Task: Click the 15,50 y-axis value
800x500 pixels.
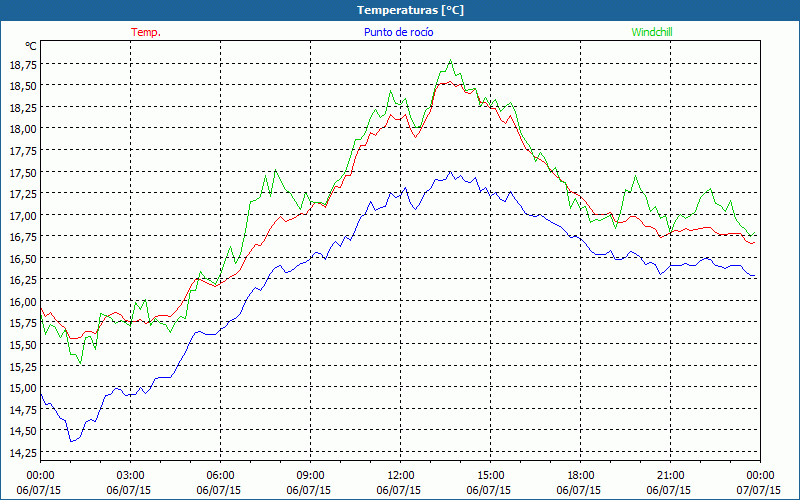Action: coord(23,345)
